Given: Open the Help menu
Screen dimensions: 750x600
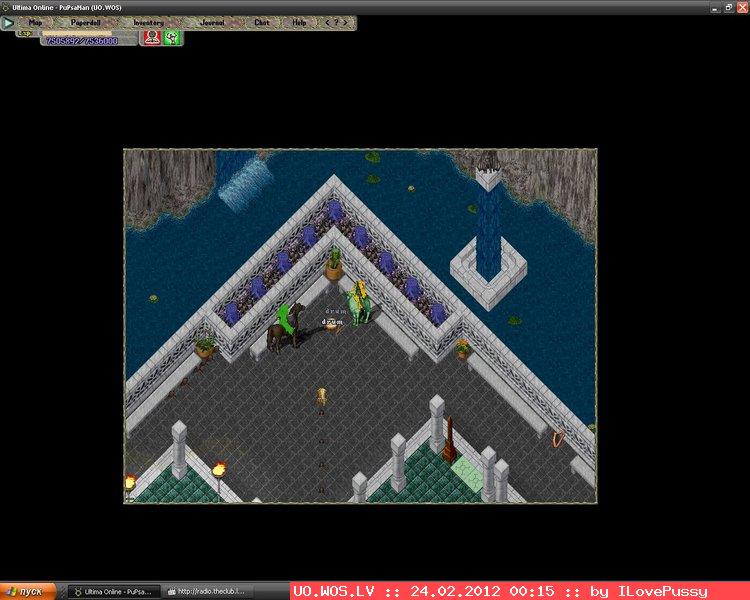Looking at the screenshot, I should point(299,22).
